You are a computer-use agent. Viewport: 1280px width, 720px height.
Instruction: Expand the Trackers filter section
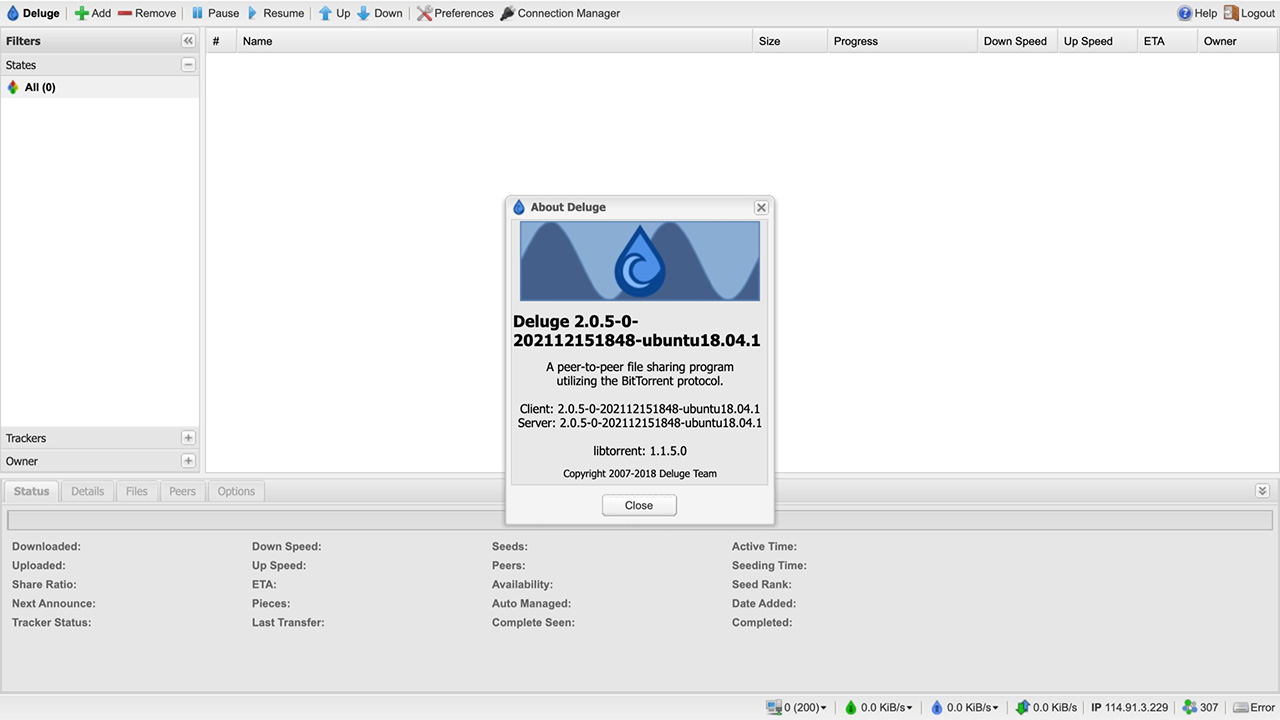188,438
